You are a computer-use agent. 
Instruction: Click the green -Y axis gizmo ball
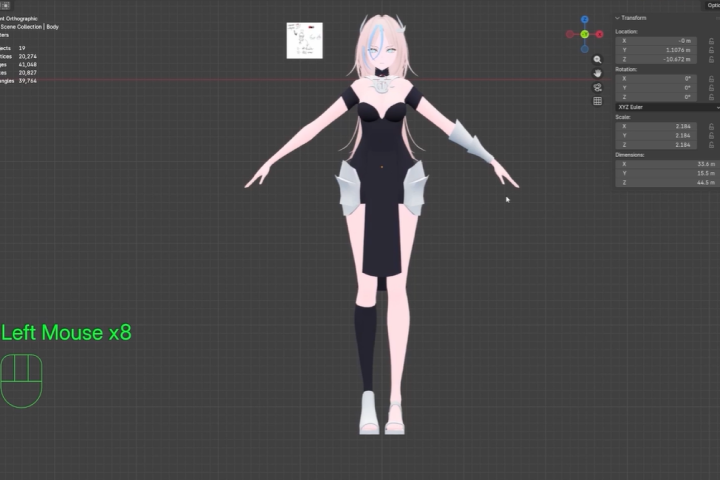(x=585, y=34)
